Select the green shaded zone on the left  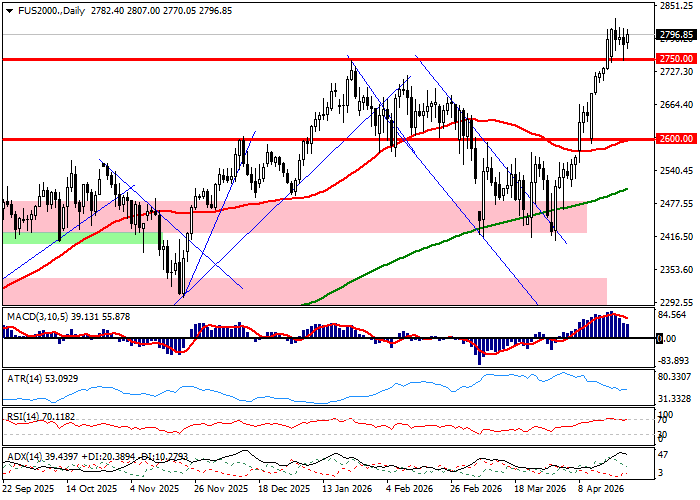click(30, 237)
